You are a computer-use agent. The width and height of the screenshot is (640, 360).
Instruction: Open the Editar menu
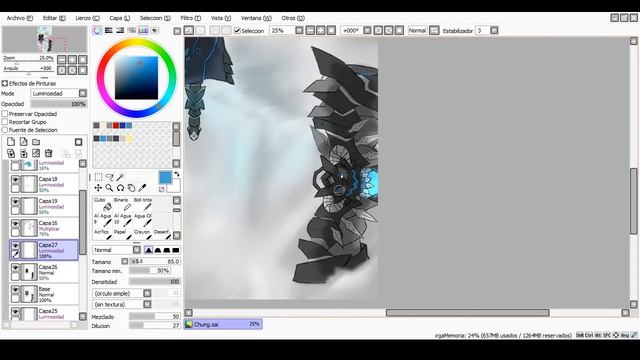pyautogui.click(x=54, y=18)
